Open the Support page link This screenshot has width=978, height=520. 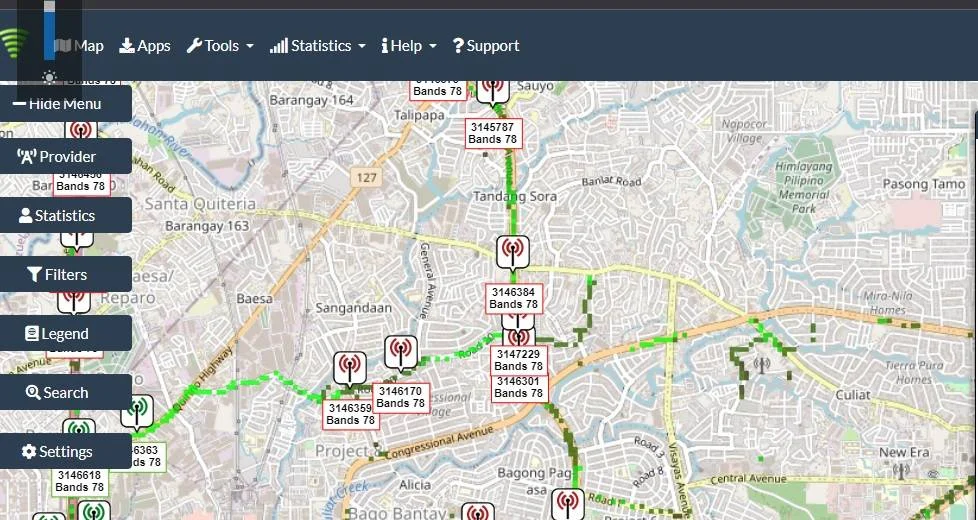(x=486, y=46)
